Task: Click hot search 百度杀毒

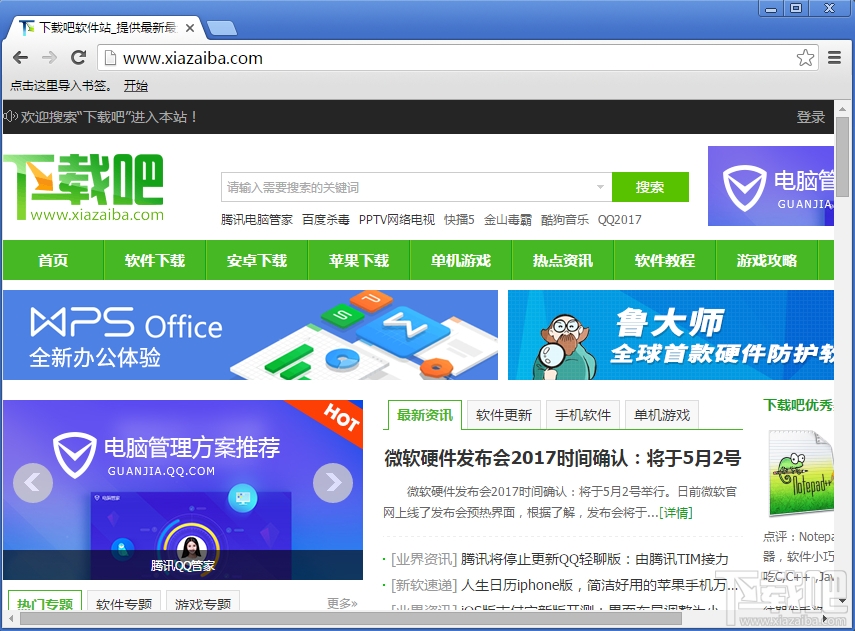Action: (x=326, y=220)
